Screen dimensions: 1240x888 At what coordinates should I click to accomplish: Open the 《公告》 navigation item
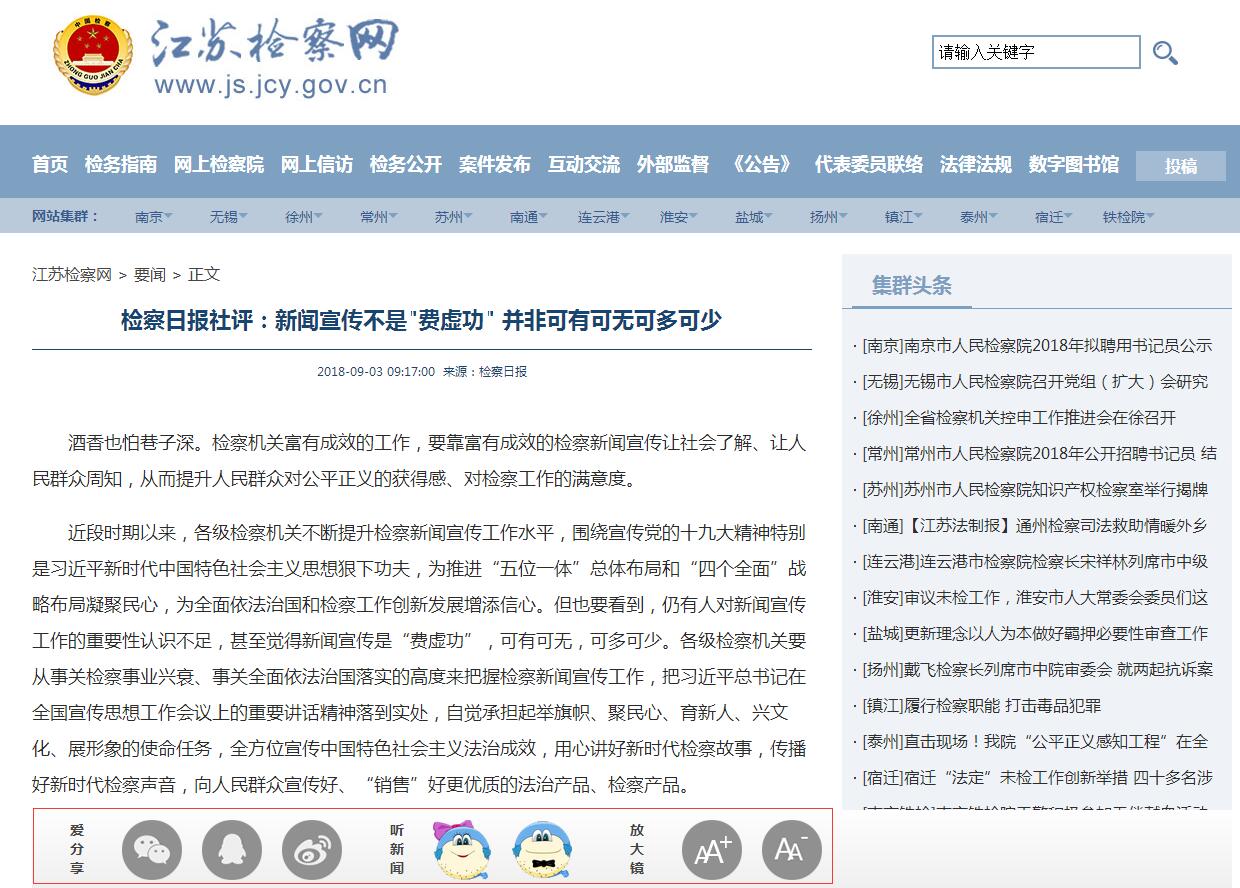click(762, 164)
